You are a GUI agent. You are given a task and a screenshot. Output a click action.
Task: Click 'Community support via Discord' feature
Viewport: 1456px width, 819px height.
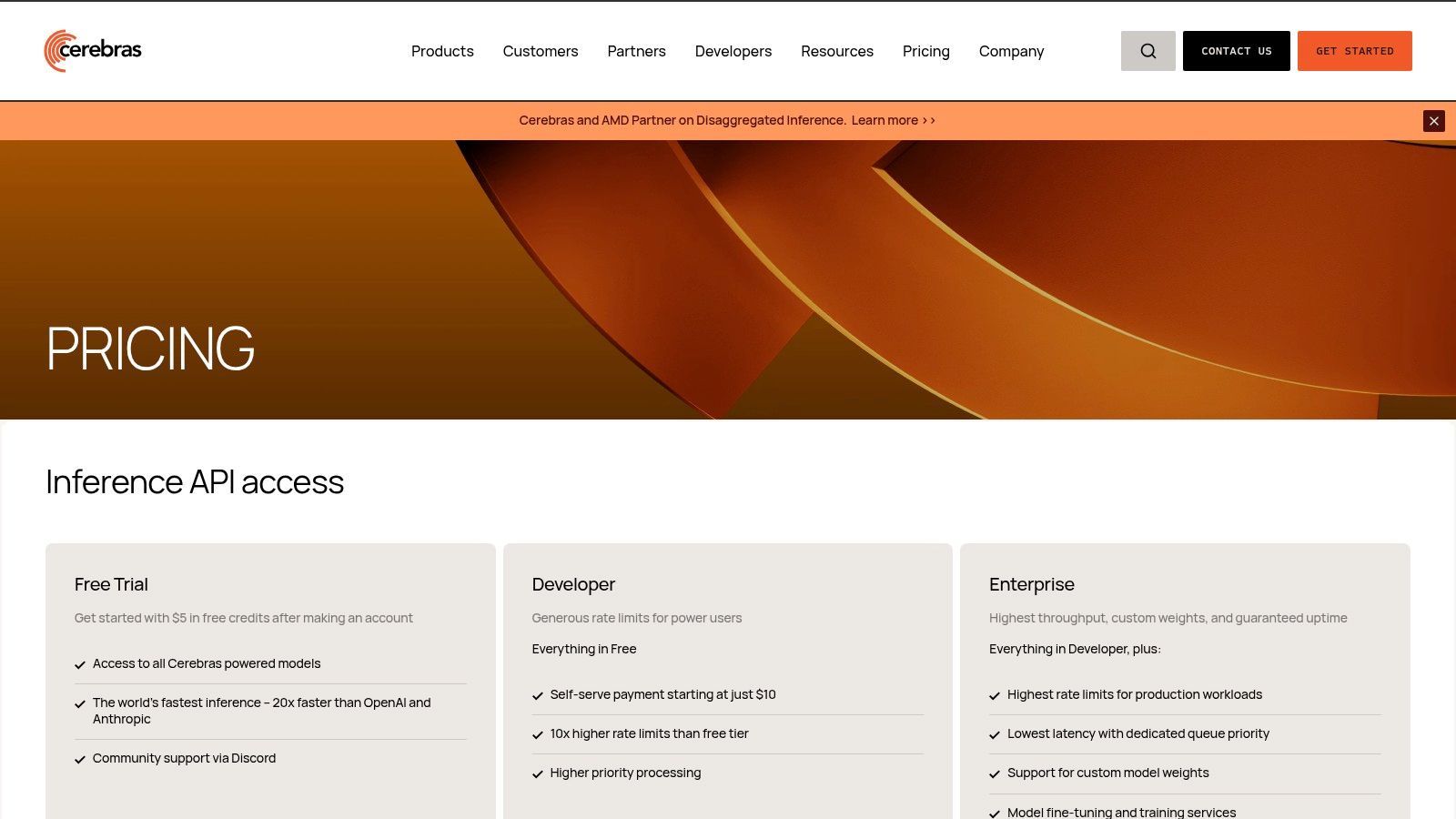(184, 758)
